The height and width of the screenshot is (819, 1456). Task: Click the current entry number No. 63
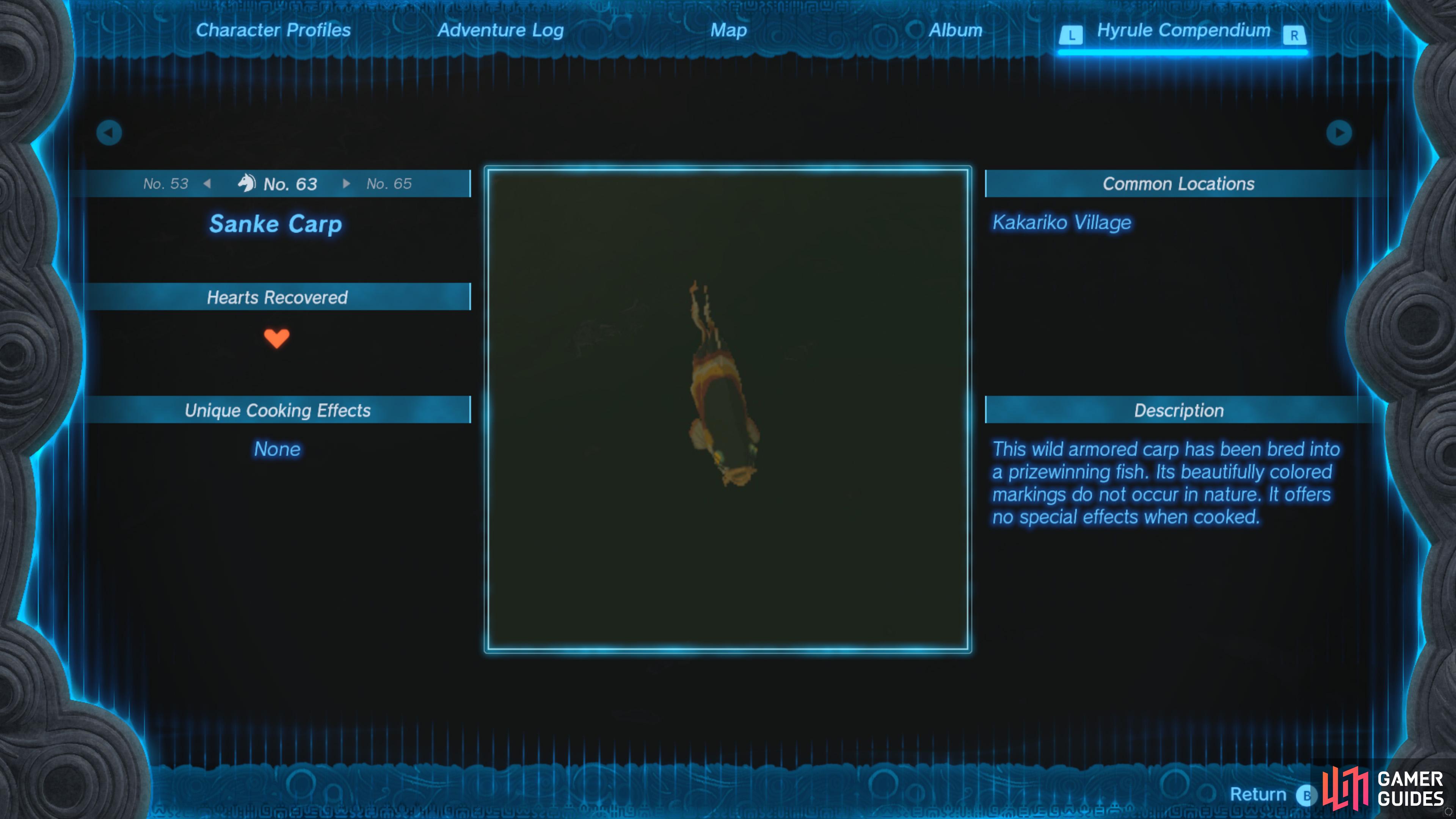(290, 184)
